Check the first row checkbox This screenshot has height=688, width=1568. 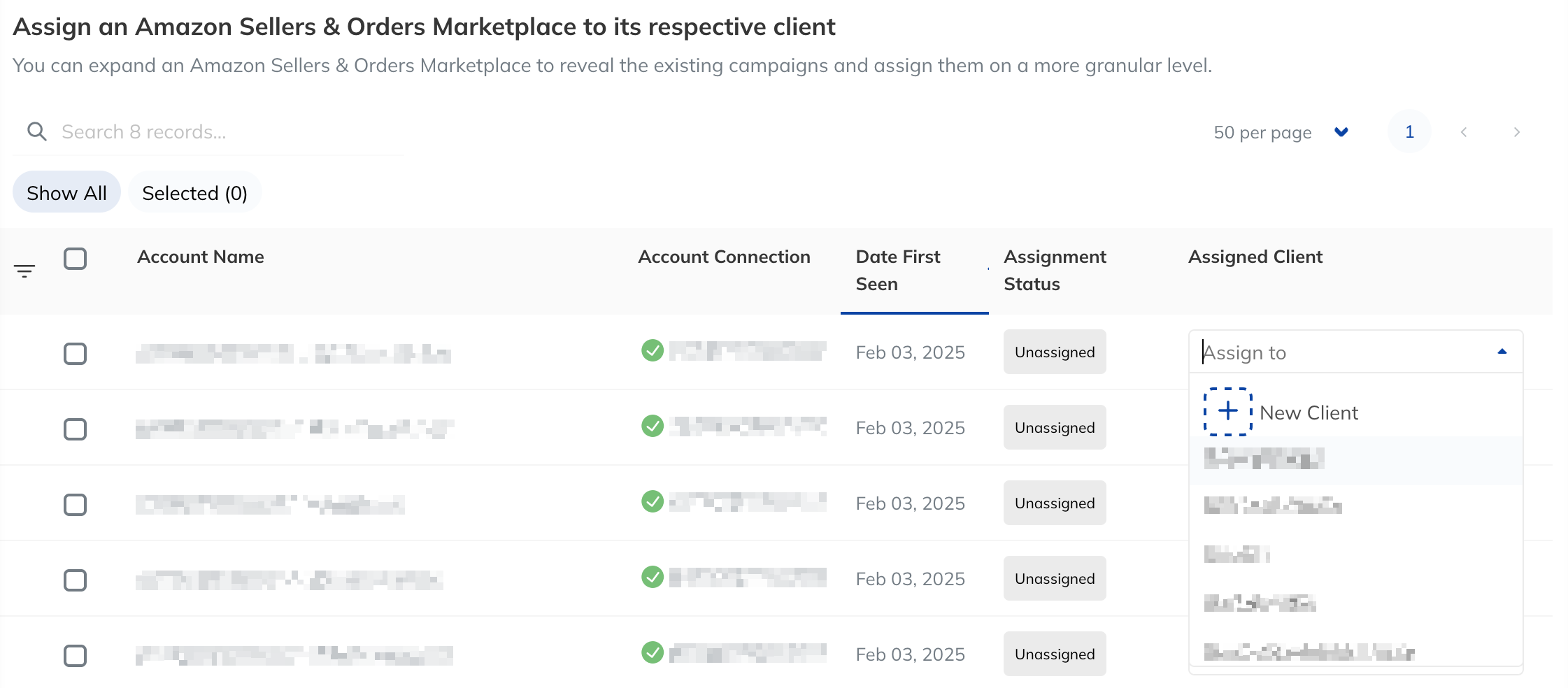tap(75, 354)
